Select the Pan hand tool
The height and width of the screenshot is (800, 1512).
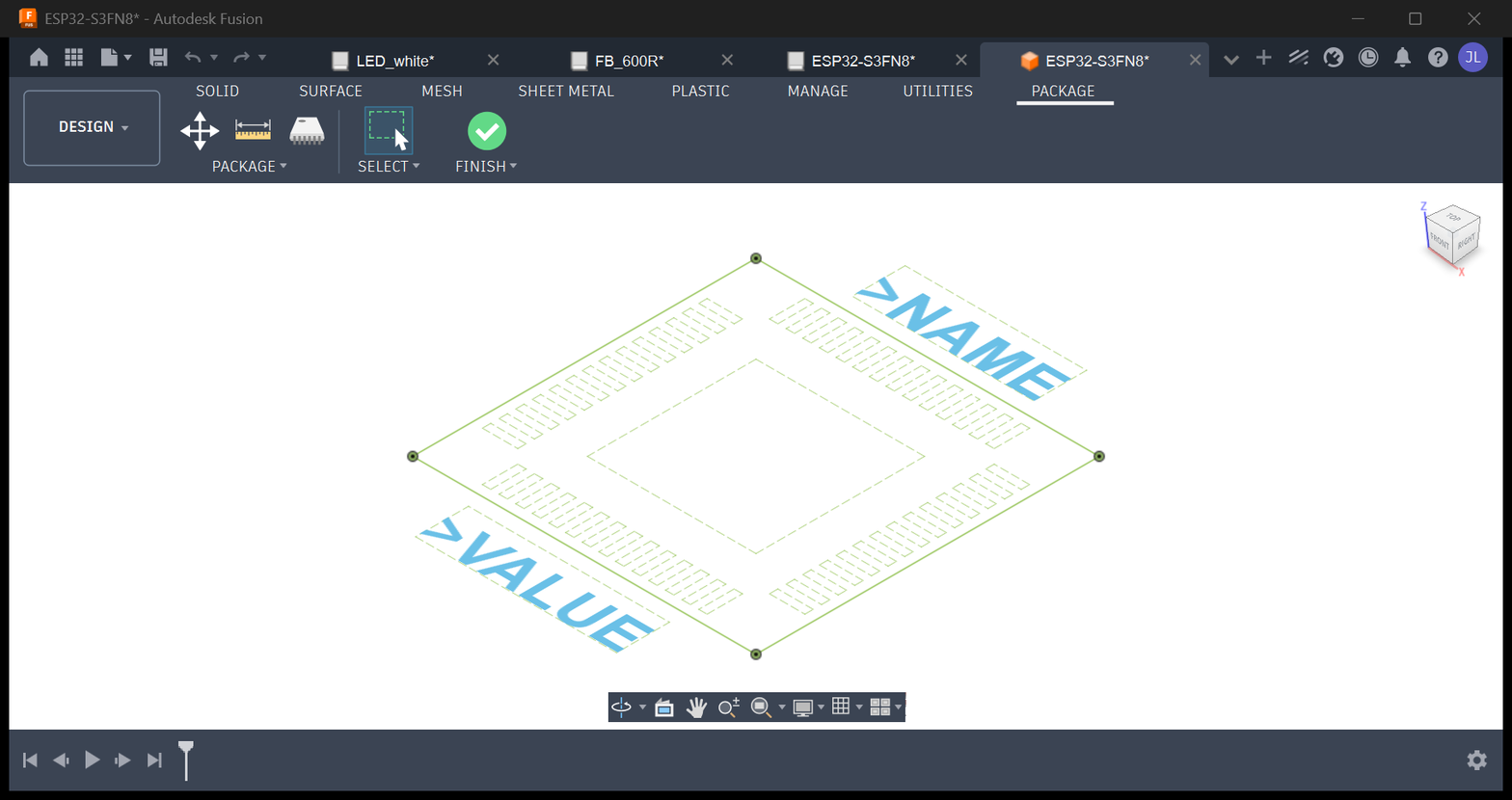pyautogui.click(x=696, y=707)
